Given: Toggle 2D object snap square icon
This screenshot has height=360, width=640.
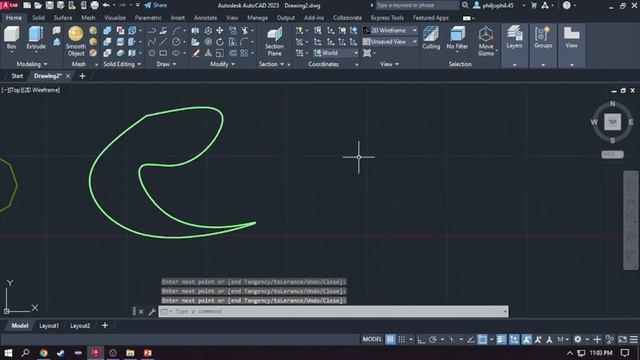Looking at the screenshot, I should (482, 339).
